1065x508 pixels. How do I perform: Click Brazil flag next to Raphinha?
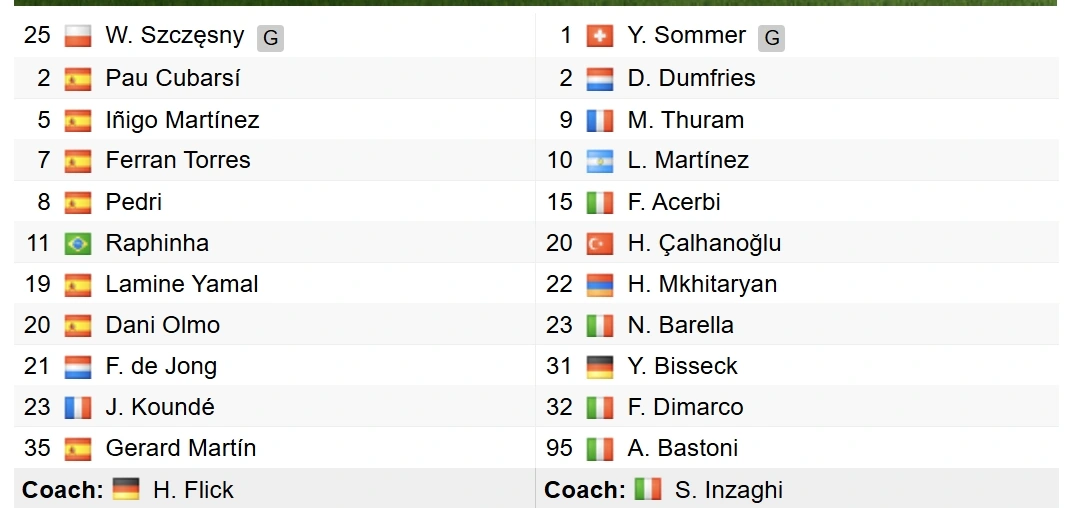coord(77,243)
